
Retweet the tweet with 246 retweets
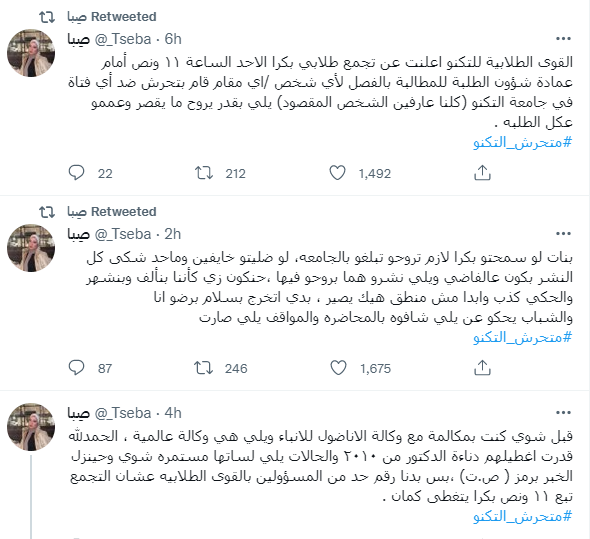click(x=204, y=368)
